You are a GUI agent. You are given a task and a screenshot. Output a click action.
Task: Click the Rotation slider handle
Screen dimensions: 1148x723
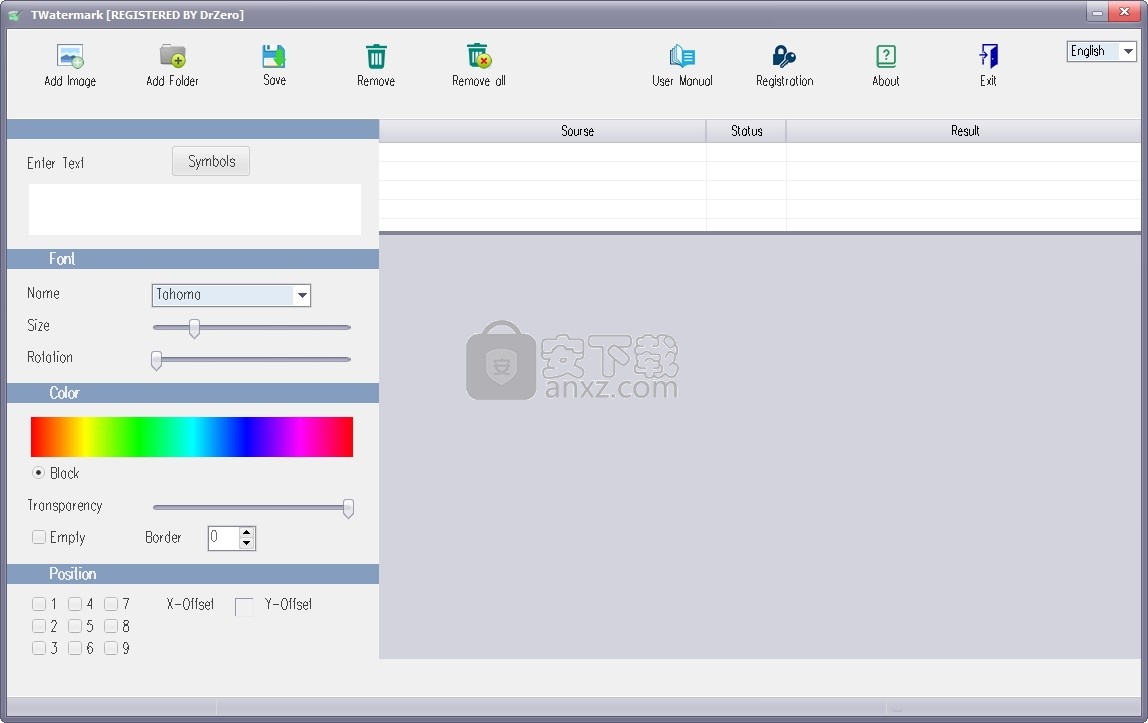[x=156, y=360]
